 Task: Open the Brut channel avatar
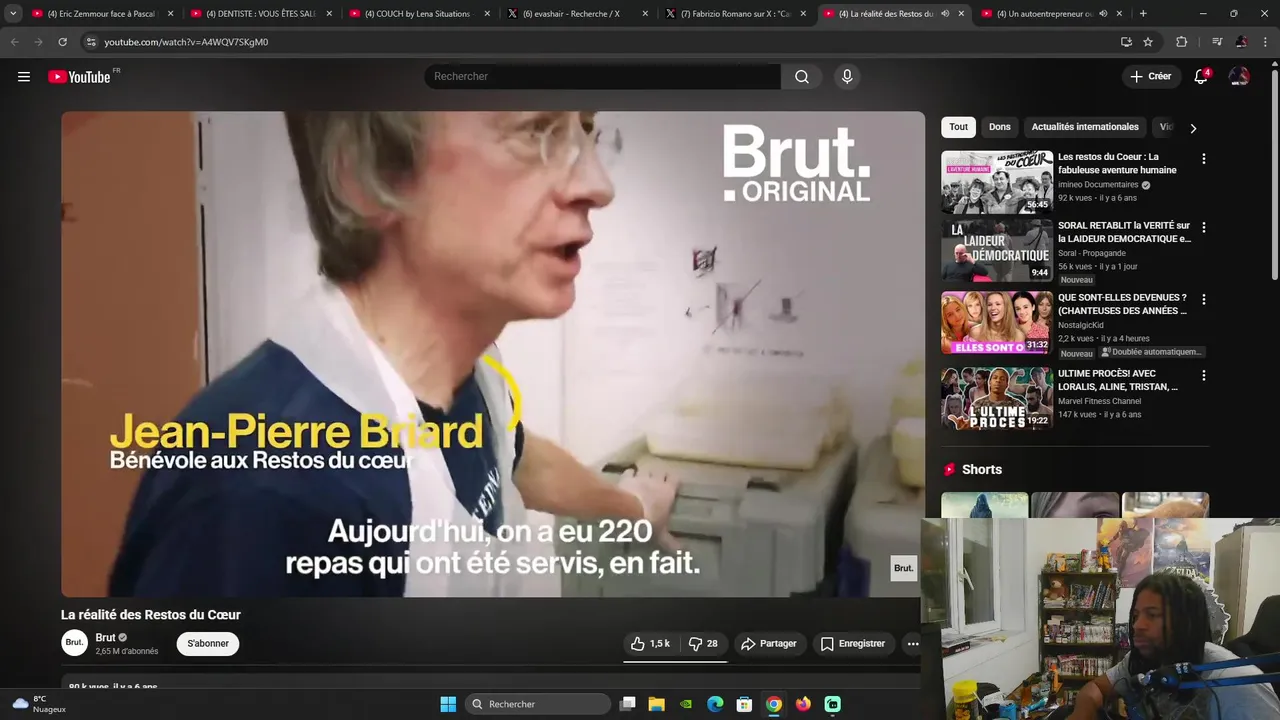click(x=75, y=643)
